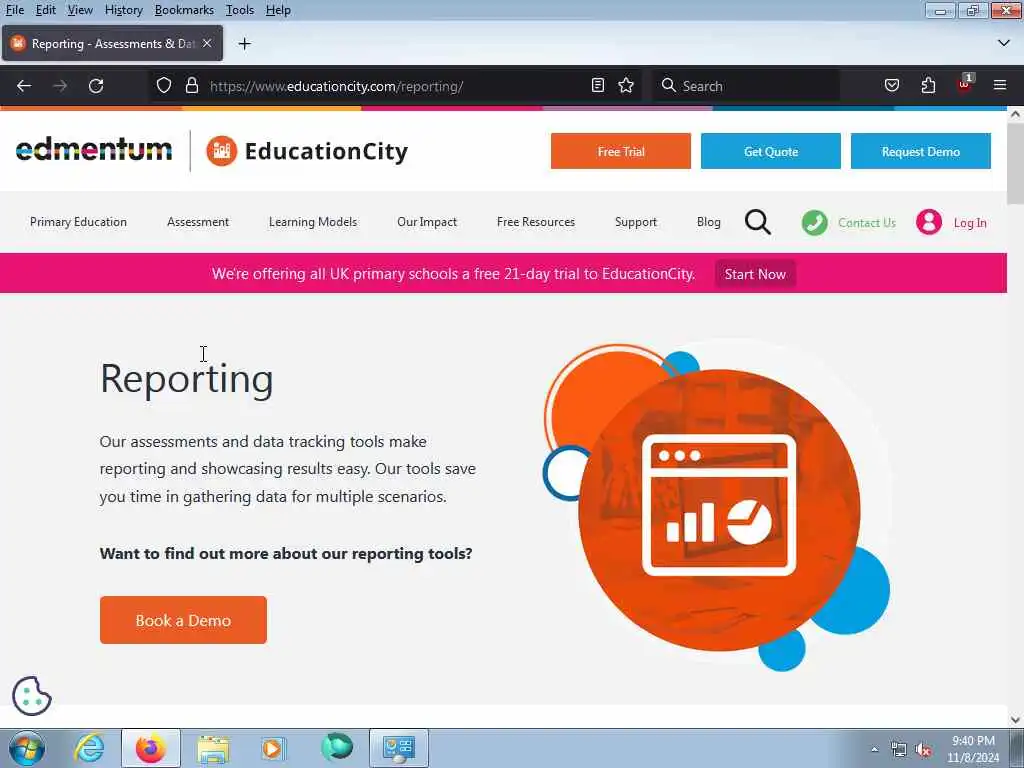Click the pink user account icon
This screenshot has width=1024, height=768.
coord(929,222)
